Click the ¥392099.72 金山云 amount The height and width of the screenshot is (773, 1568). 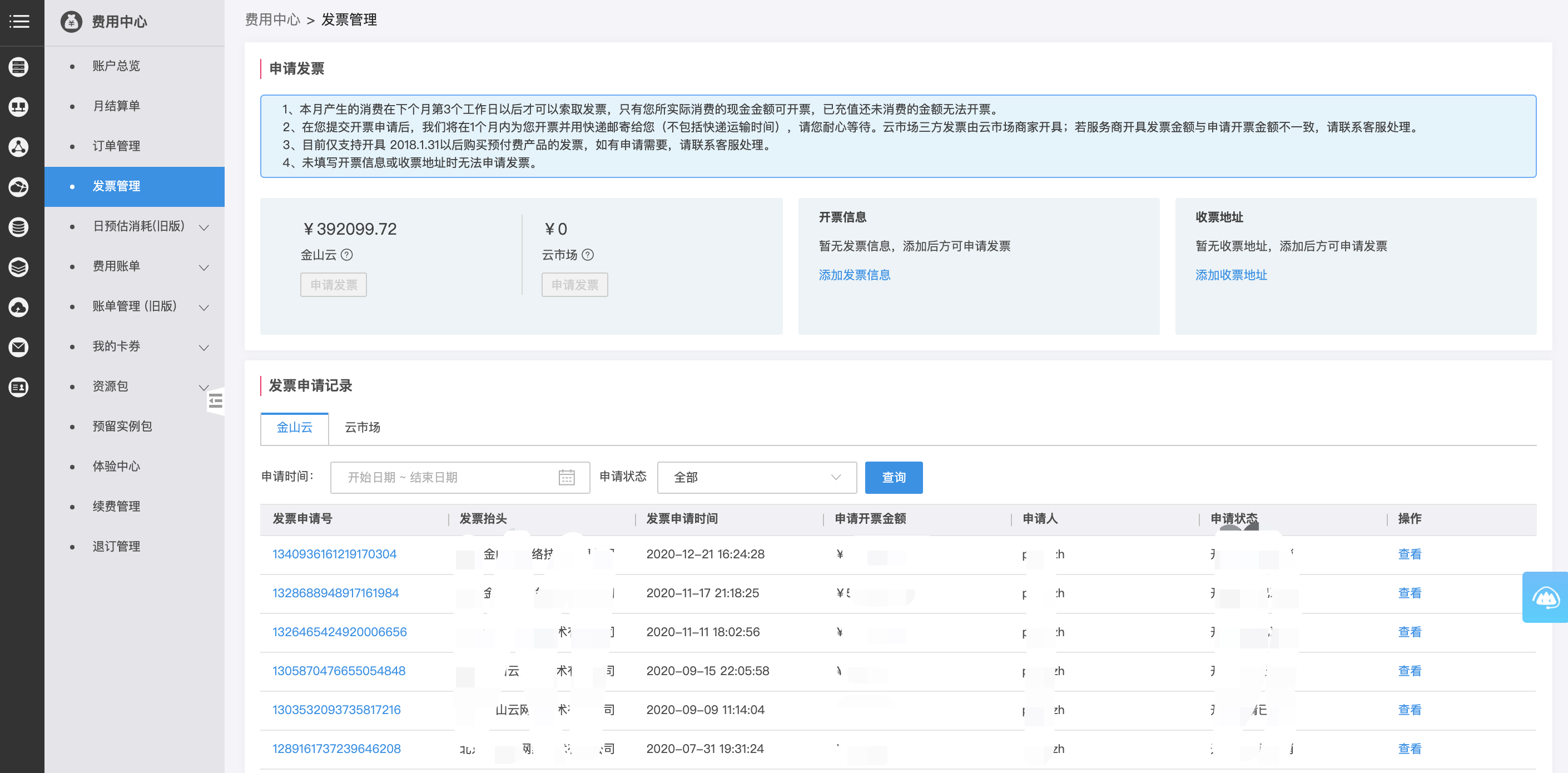coord(349,230)
